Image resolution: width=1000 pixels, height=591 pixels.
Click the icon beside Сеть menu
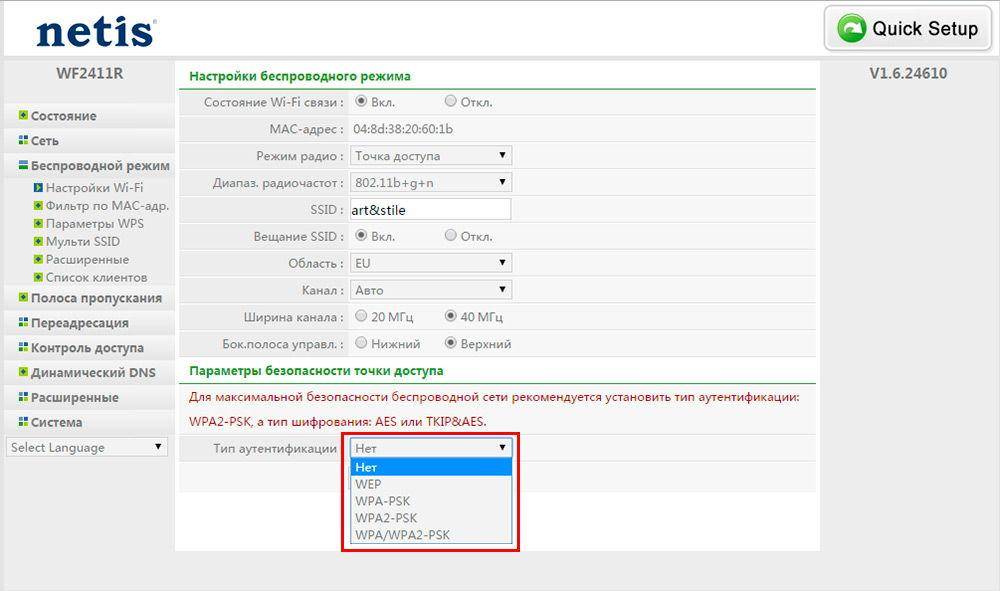click(23, 141)
